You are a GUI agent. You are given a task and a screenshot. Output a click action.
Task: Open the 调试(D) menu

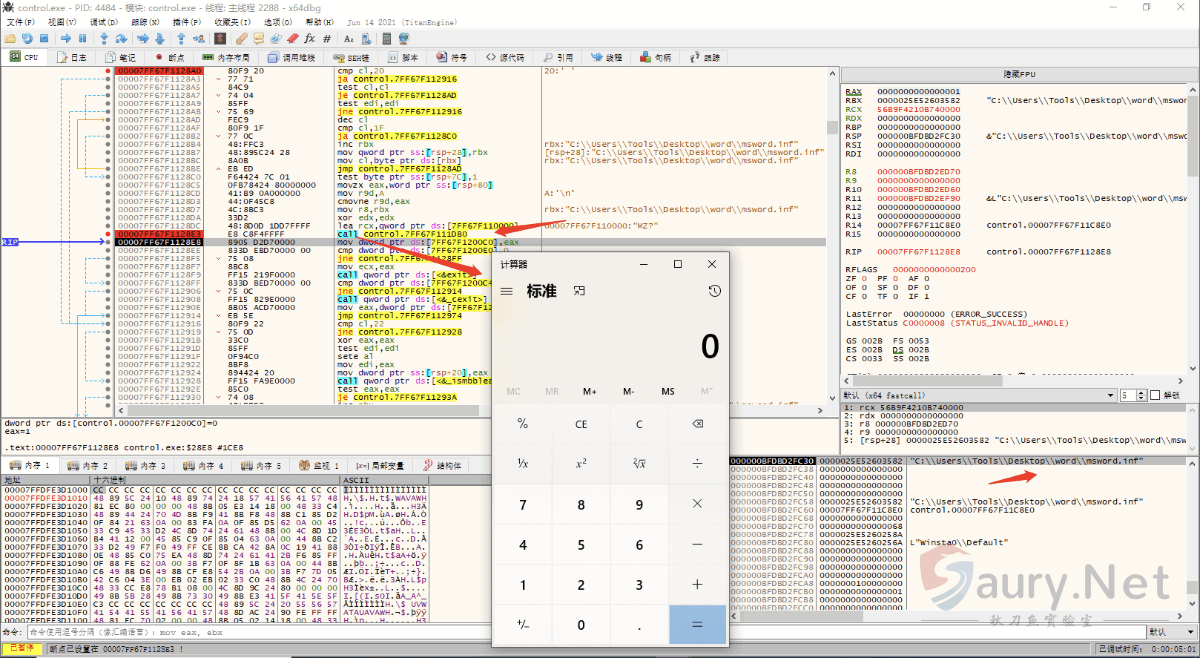(103, 21)
